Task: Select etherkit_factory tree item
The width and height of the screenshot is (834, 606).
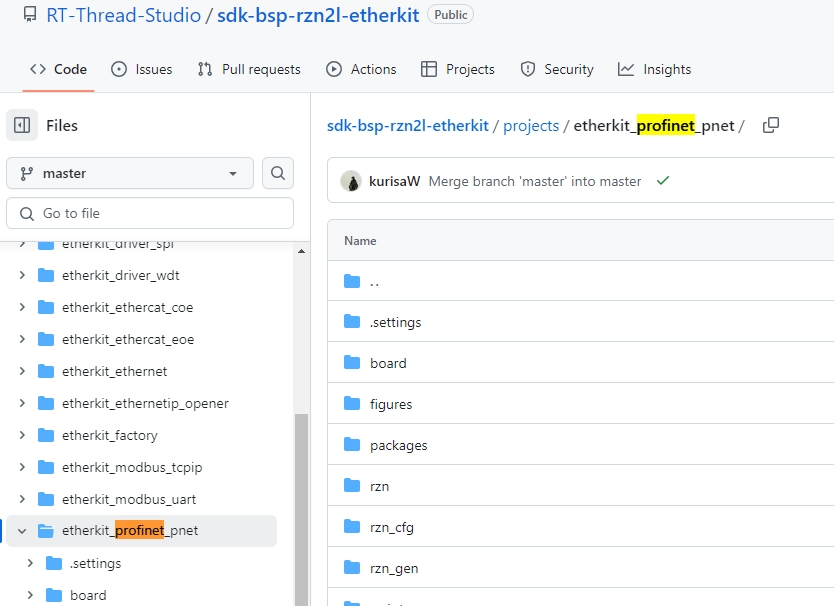Action: coord(110,435)
